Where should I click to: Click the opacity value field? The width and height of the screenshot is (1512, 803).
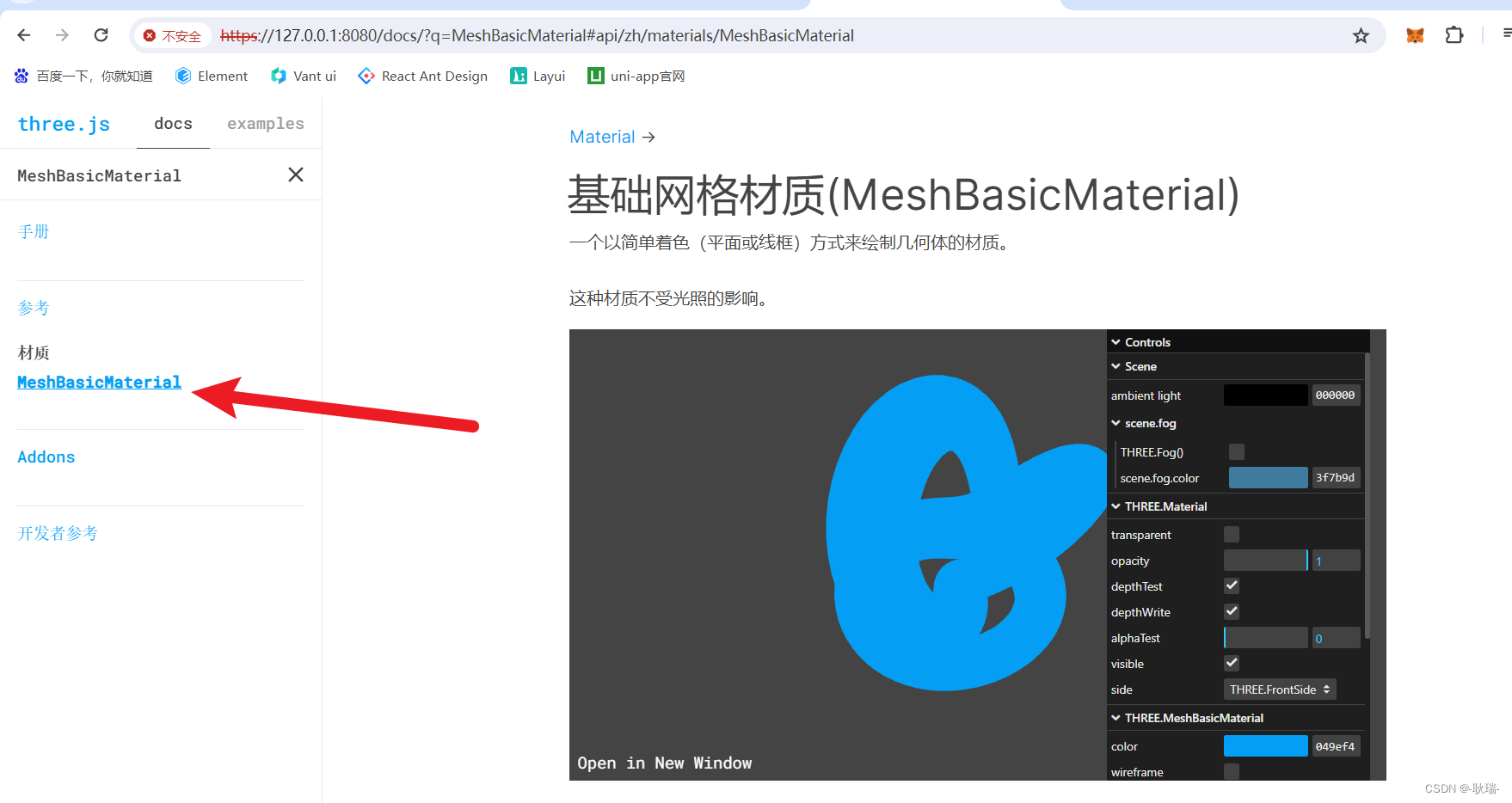(1337, 561)
